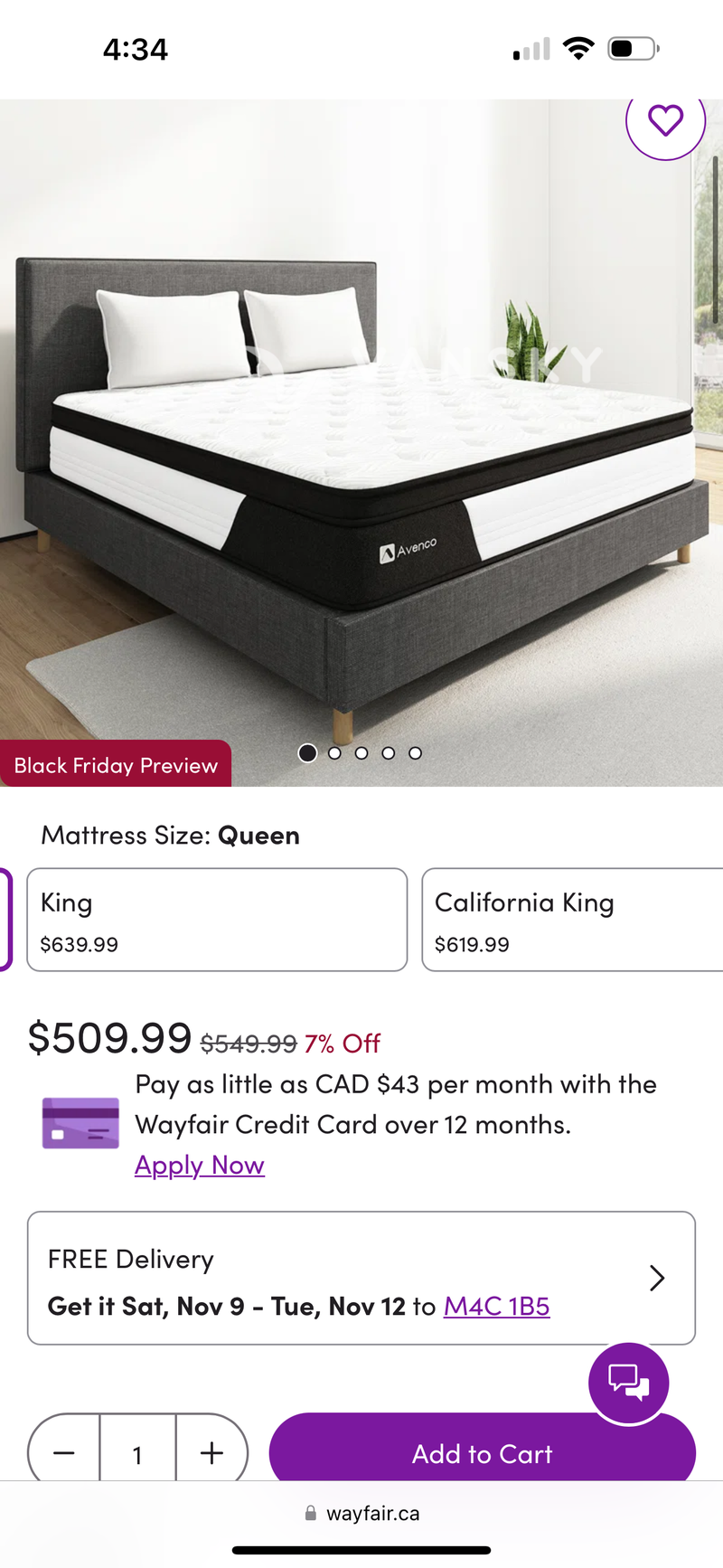Tap the Black Friday Preview badge
The width and height of the screenshot is (723, 1568).
(116, 765)
